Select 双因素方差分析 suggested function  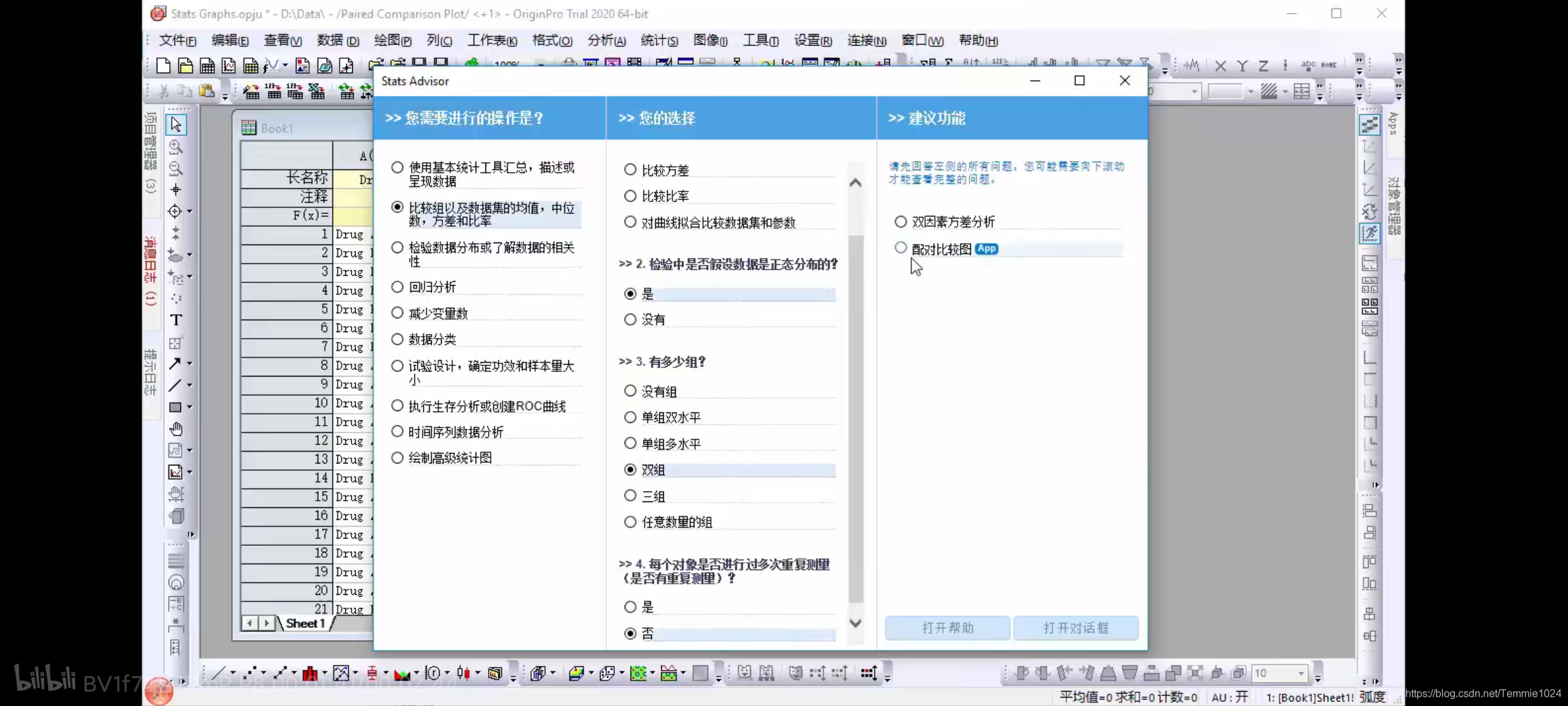[x=901, y=222]
